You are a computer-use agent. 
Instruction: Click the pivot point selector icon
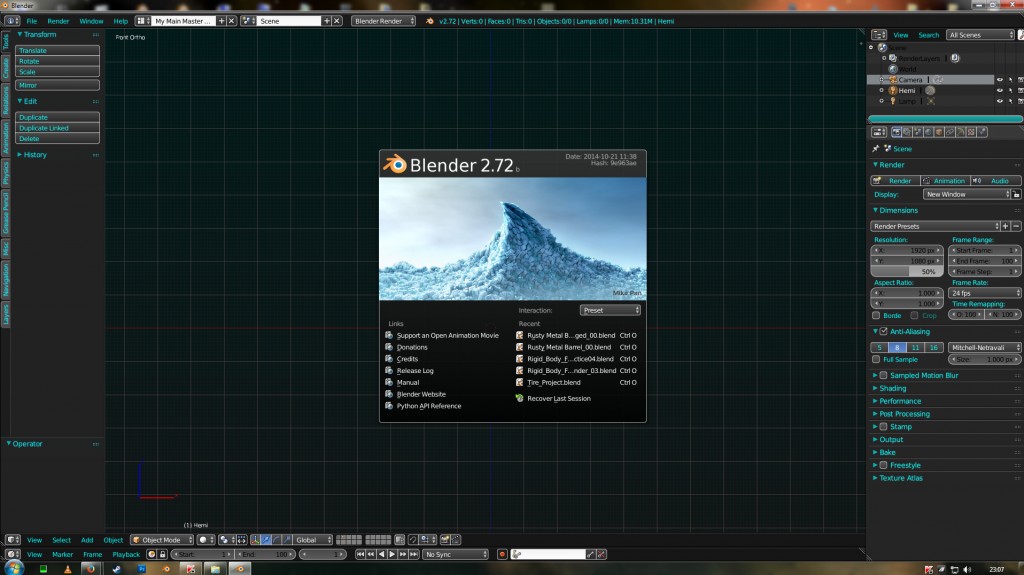[x=227, y=540]
